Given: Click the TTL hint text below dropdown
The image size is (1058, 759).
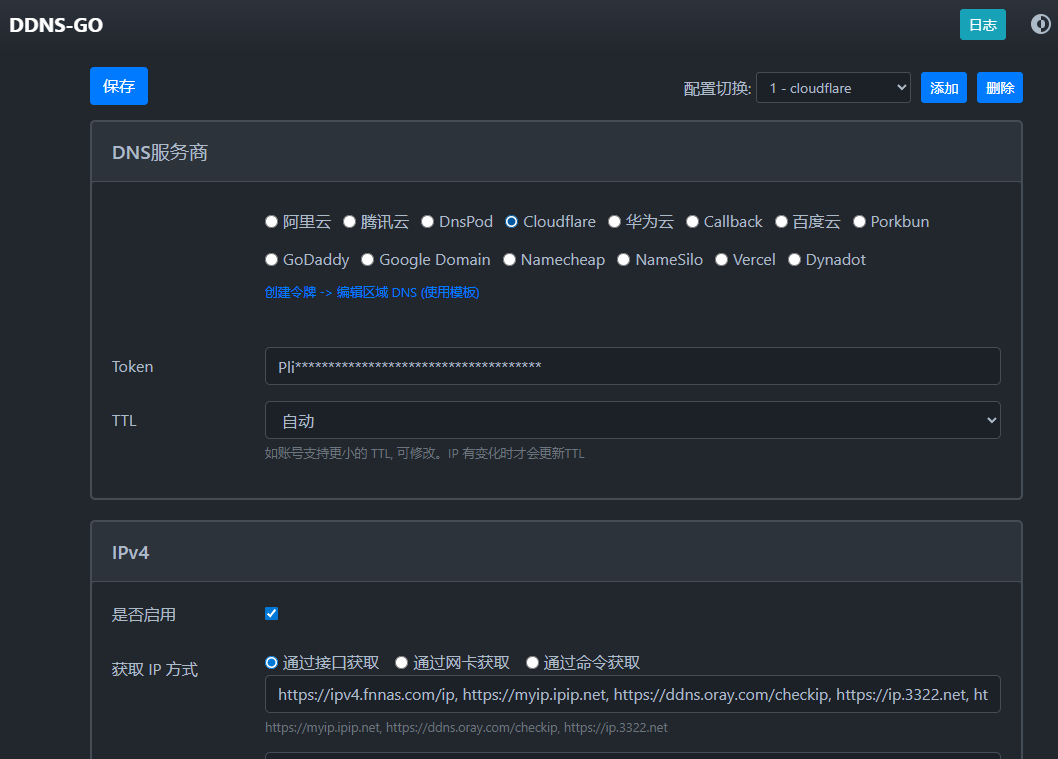Looking at the screenshot, I should click(424, 453).
